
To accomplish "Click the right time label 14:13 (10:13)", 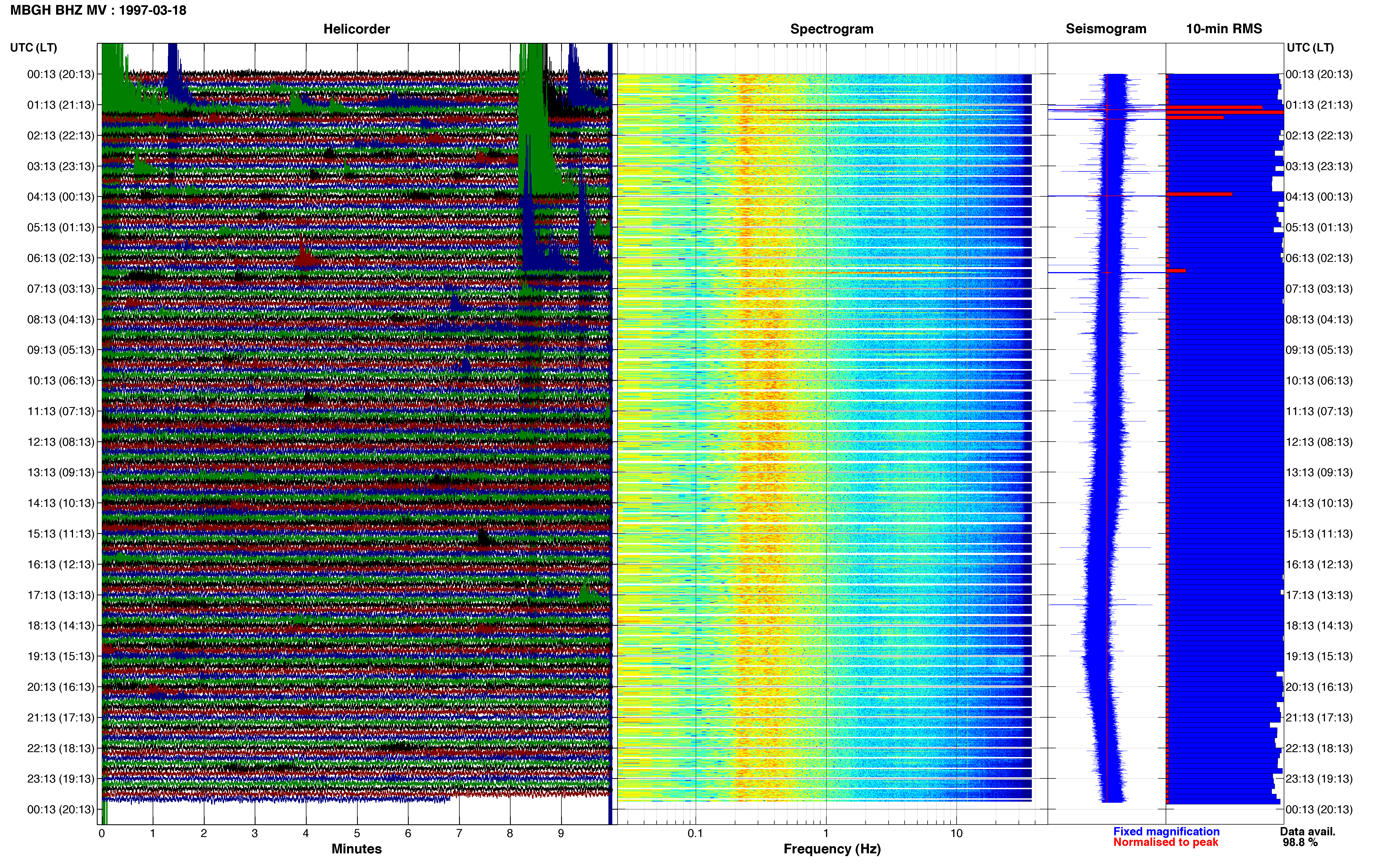I will [x=1319, y=504].
